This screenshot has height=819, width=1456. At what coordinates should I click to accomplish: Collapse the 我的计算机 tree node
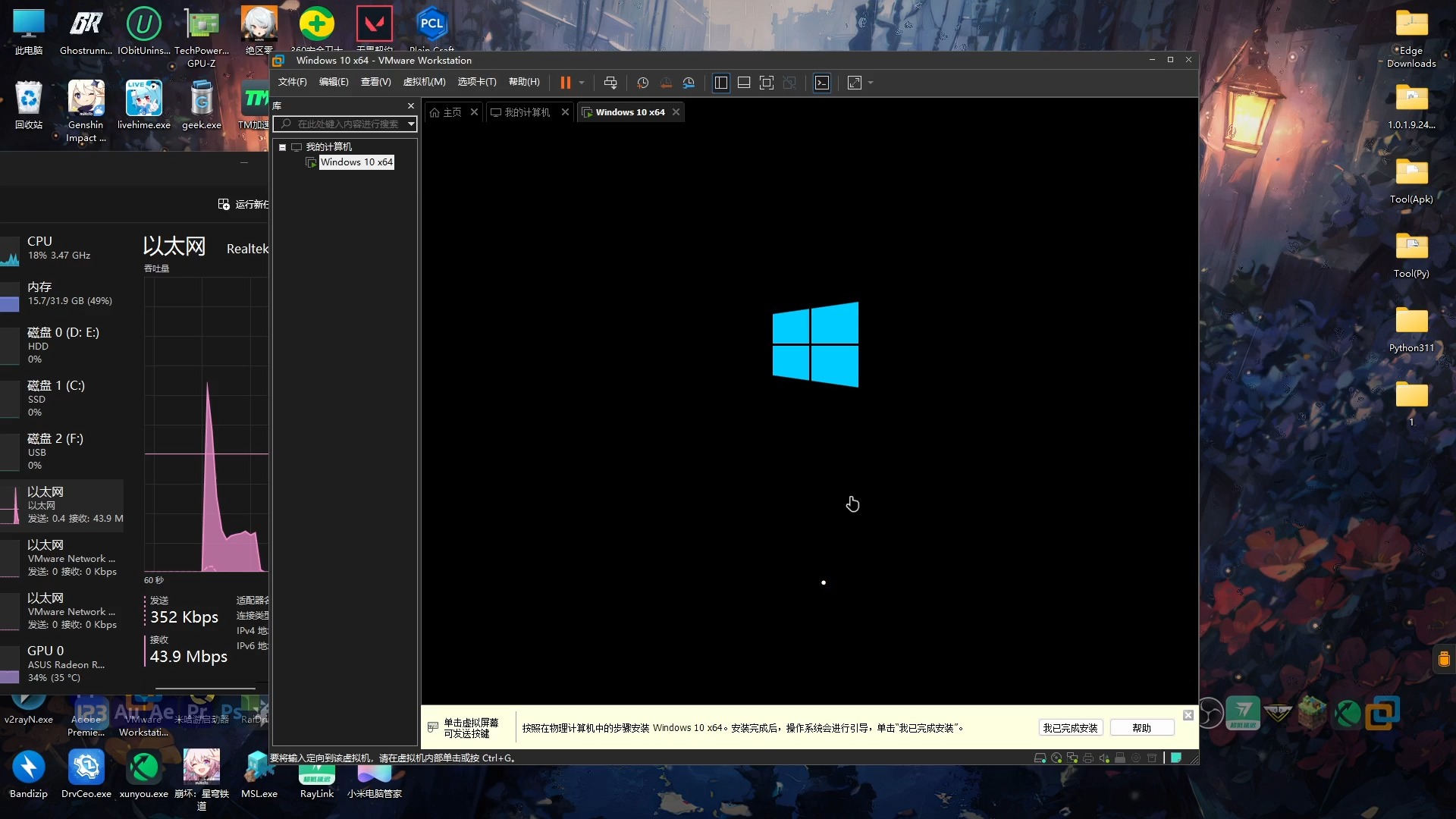282,147
